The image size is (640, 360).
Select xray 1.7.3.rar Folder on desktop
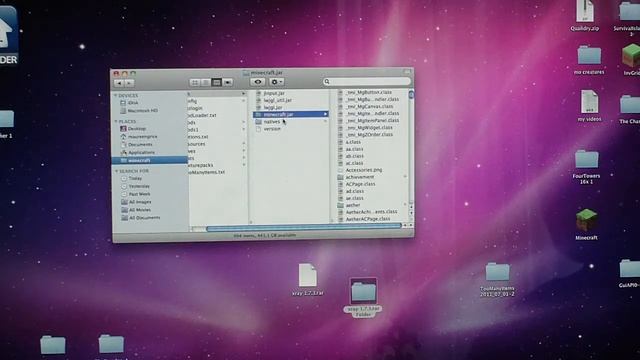coord(363,297)
